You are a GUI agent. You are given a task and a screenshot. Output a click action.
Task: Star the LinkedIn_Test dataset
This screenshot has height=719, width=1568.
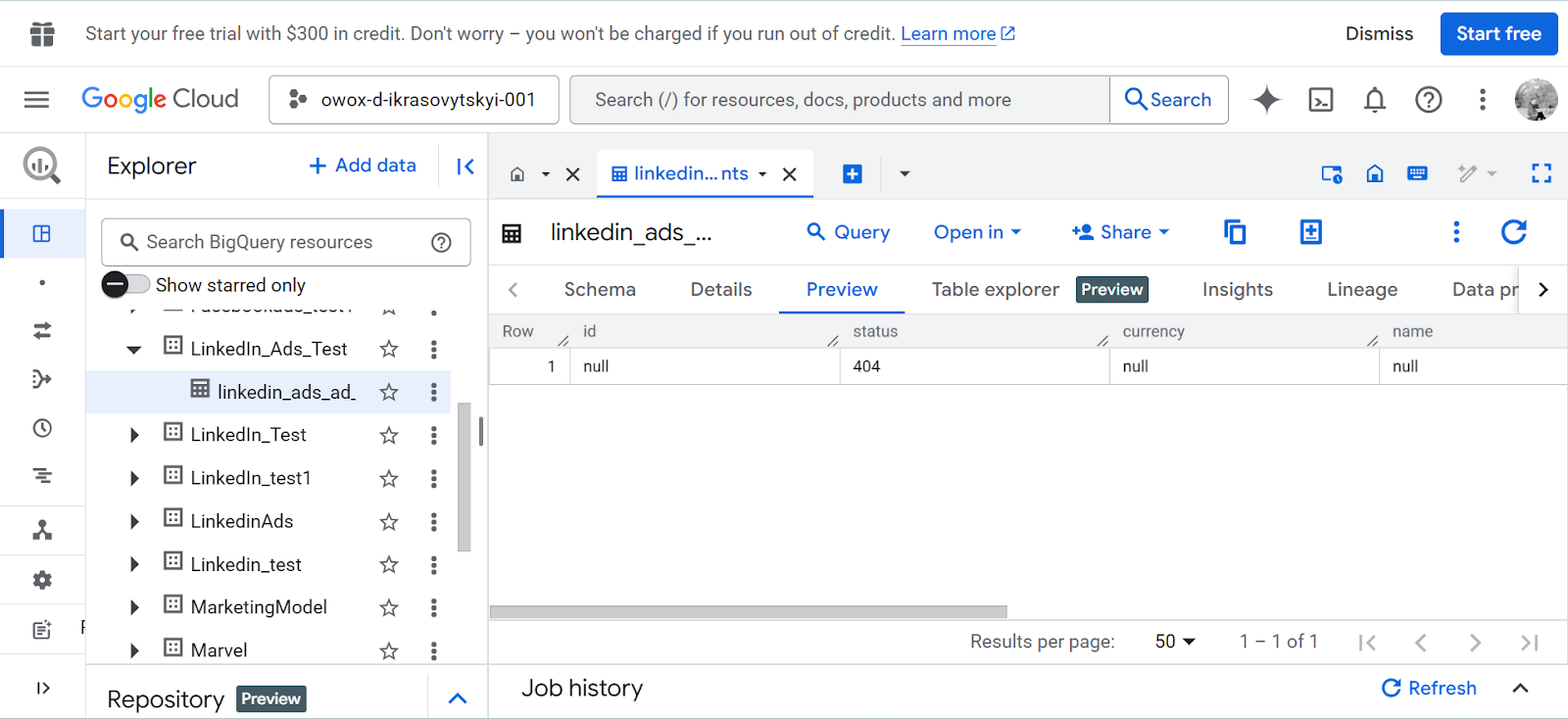(x=389, y=435)
